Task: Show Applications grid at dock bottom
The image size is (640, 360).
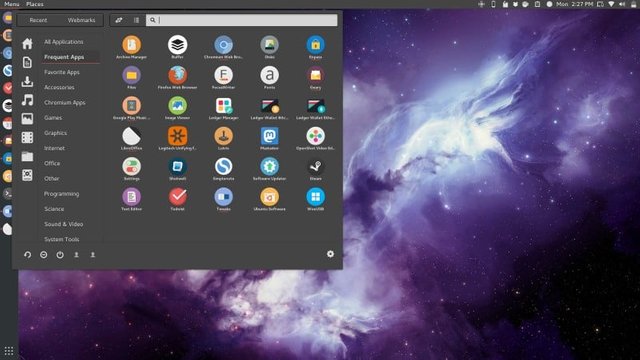Action: pyautogui.click(x=9, y=351)
